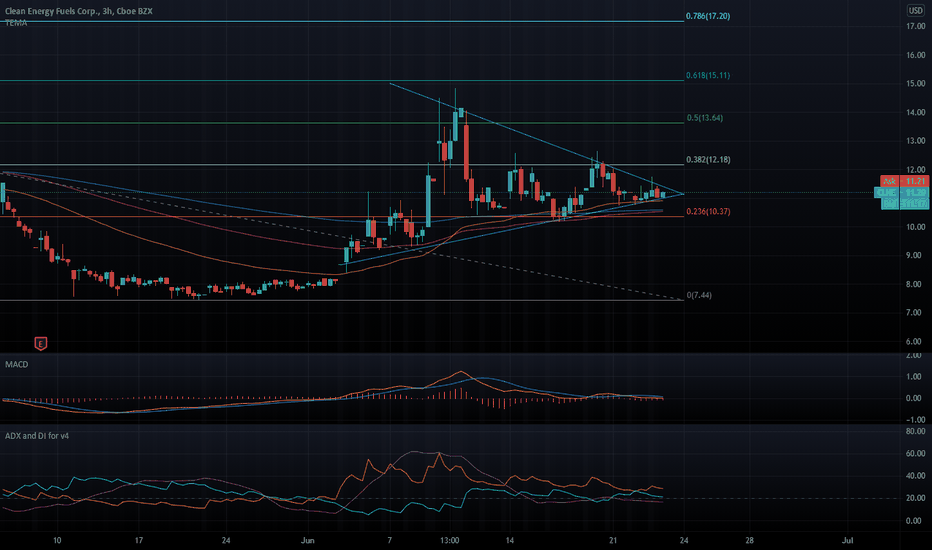Click the 'Jul' date axis label

(x=848, y=540)
